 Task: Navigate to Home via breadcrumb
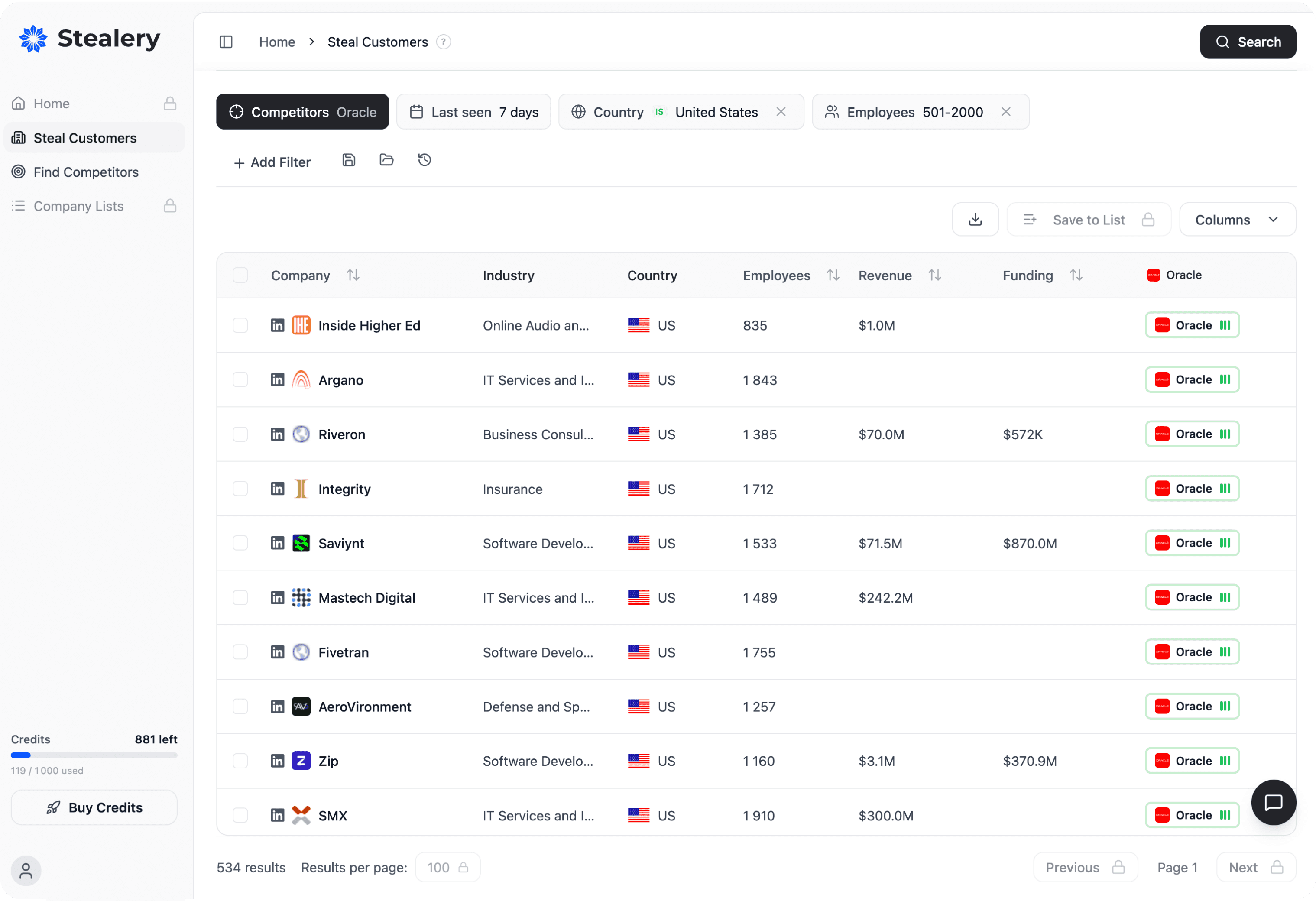pyautogui.click(x=277, y=41)
